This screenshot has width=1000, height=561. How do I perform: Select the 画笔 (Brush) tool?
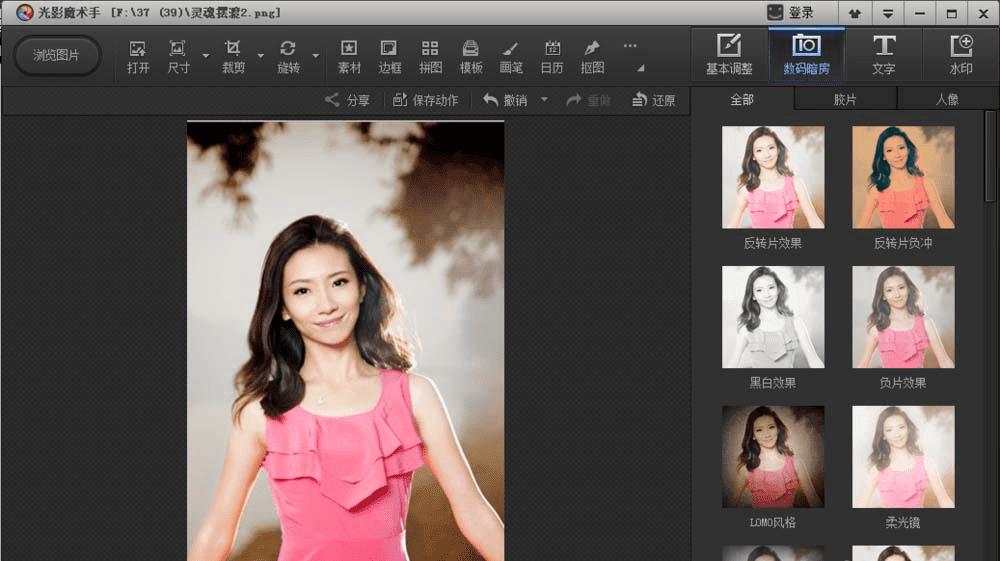point(511,56)
